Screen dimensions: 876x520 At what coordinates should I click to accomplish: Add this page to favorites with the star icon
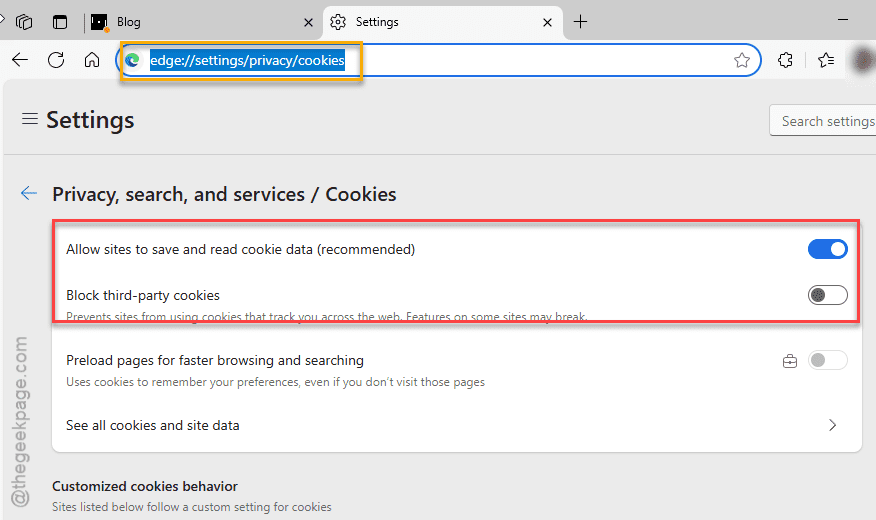pos(742,60)
